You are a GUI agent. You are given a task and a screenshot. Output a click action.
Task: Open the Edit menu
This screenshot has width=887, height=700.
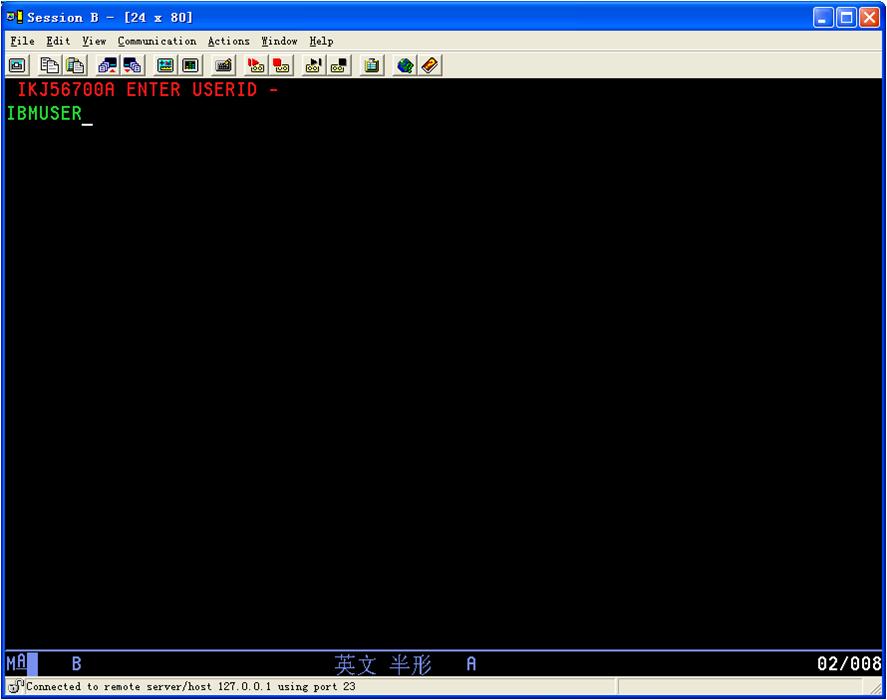pos(58,41)
